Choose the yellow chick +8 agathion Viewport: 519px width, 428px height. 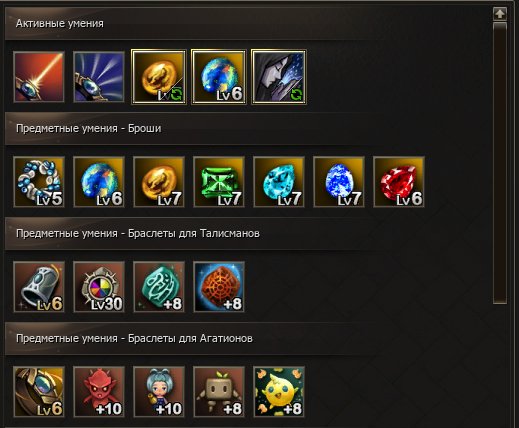click(x=279, y=392)
